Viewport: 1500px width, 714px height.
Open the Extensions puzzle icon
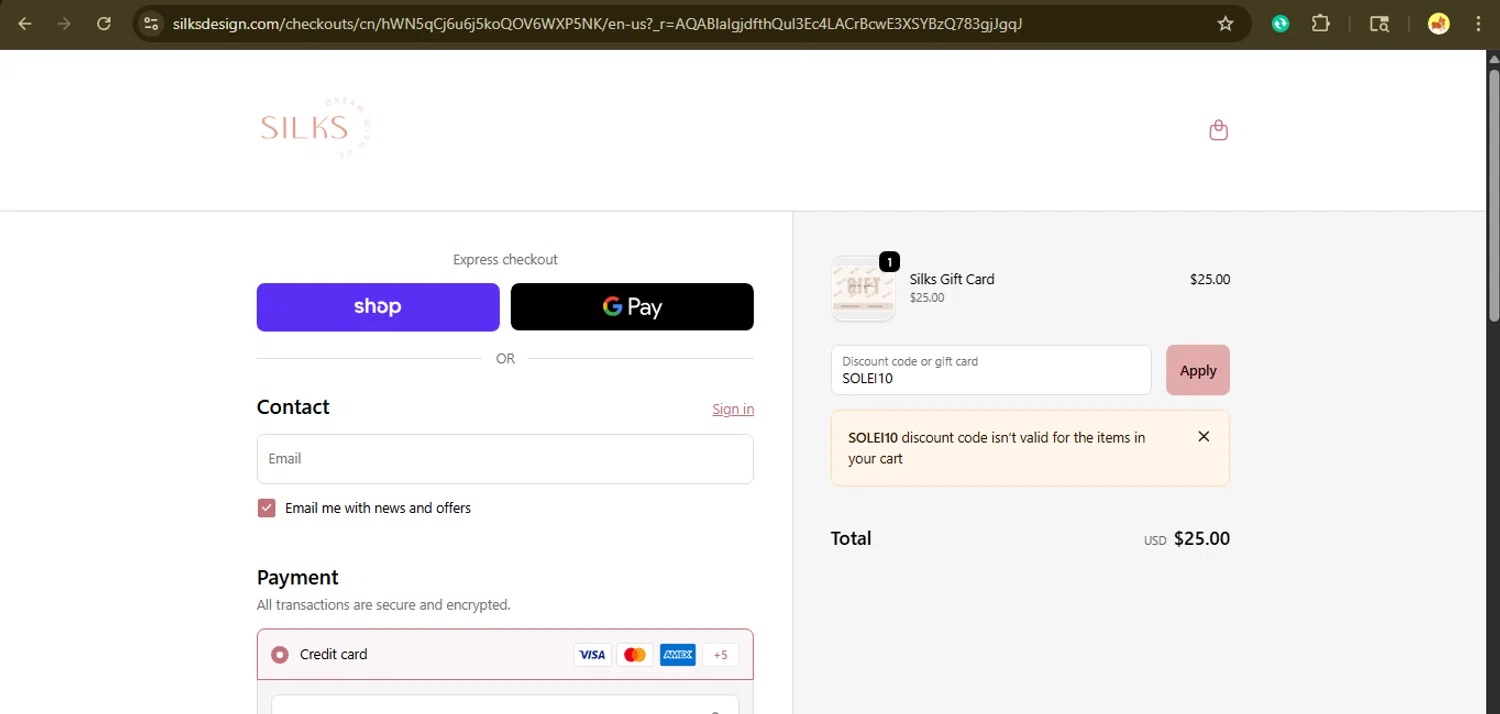(1321, 24)
